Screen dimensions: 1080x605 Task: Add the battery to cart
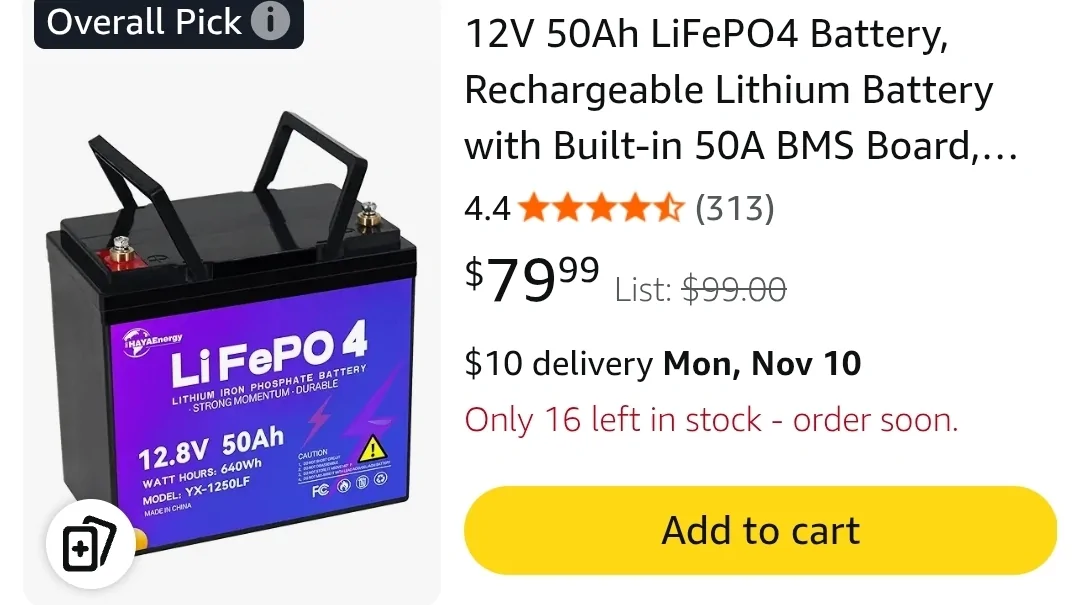coord(760,531)
